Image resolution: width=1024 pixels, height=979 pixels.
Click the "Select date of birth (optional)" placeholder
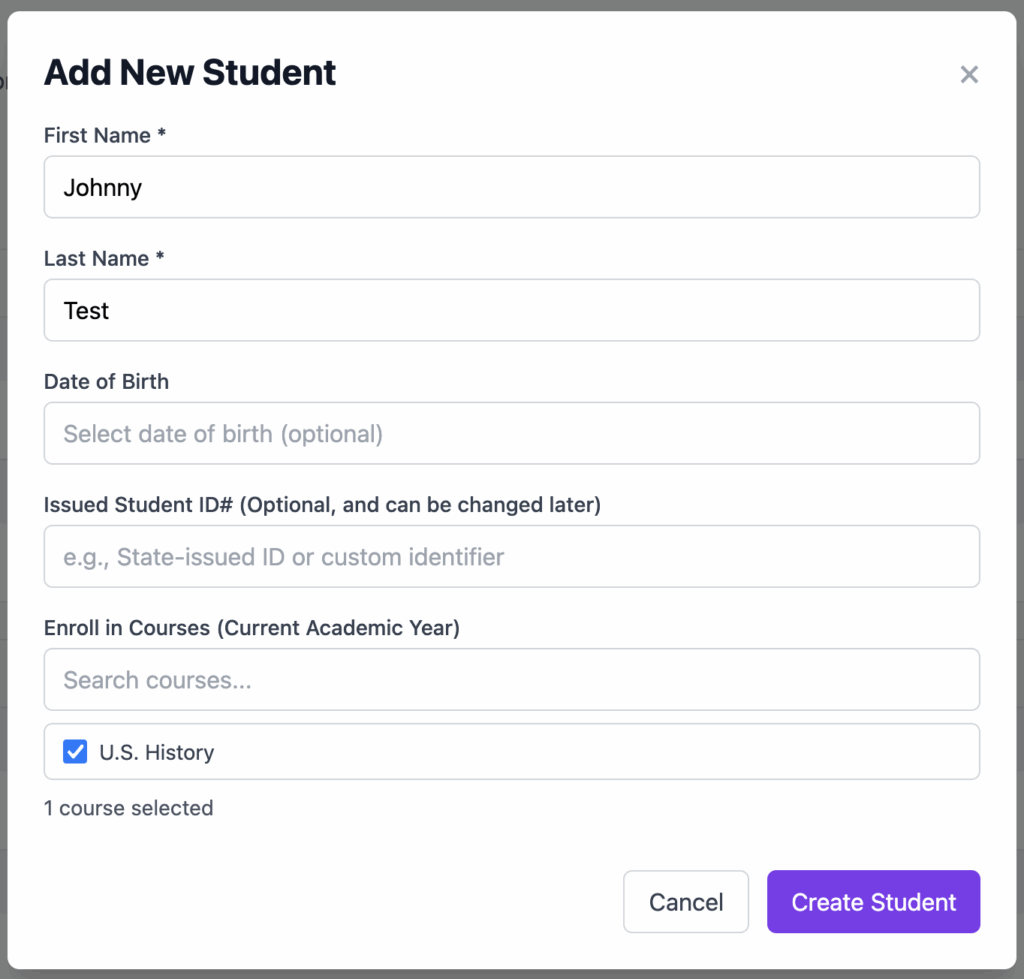(223, 434)
